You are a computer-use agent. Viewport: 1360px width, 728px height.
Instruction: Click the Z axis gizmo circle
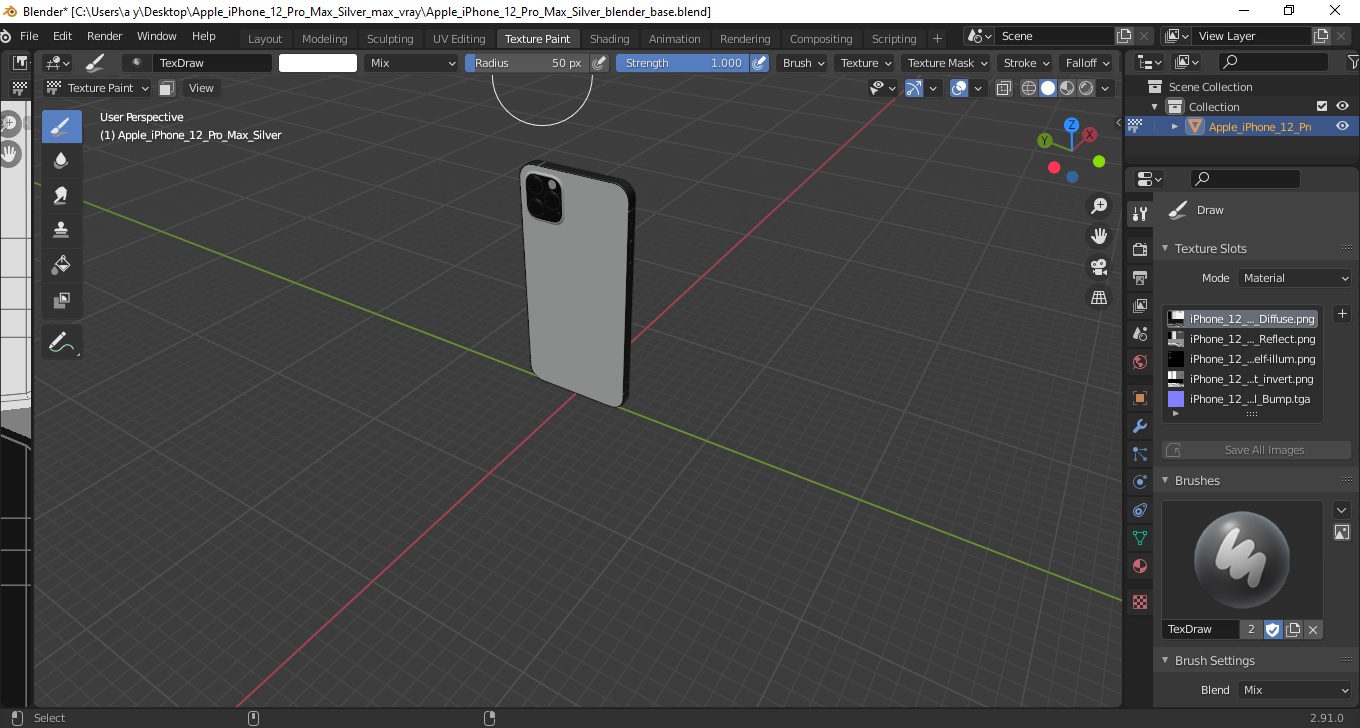pos(1071,125)
